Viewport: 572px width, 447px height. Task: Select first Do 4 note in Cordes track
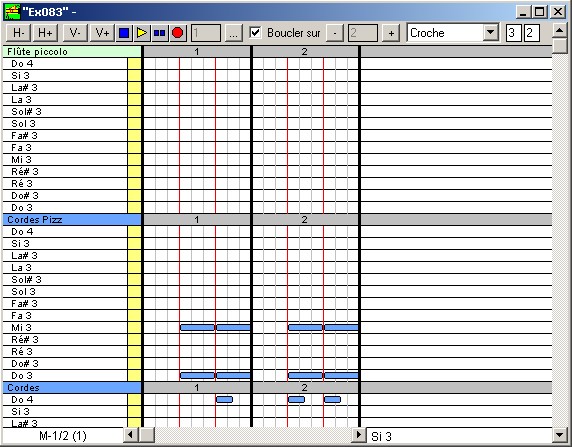[224, 400]
